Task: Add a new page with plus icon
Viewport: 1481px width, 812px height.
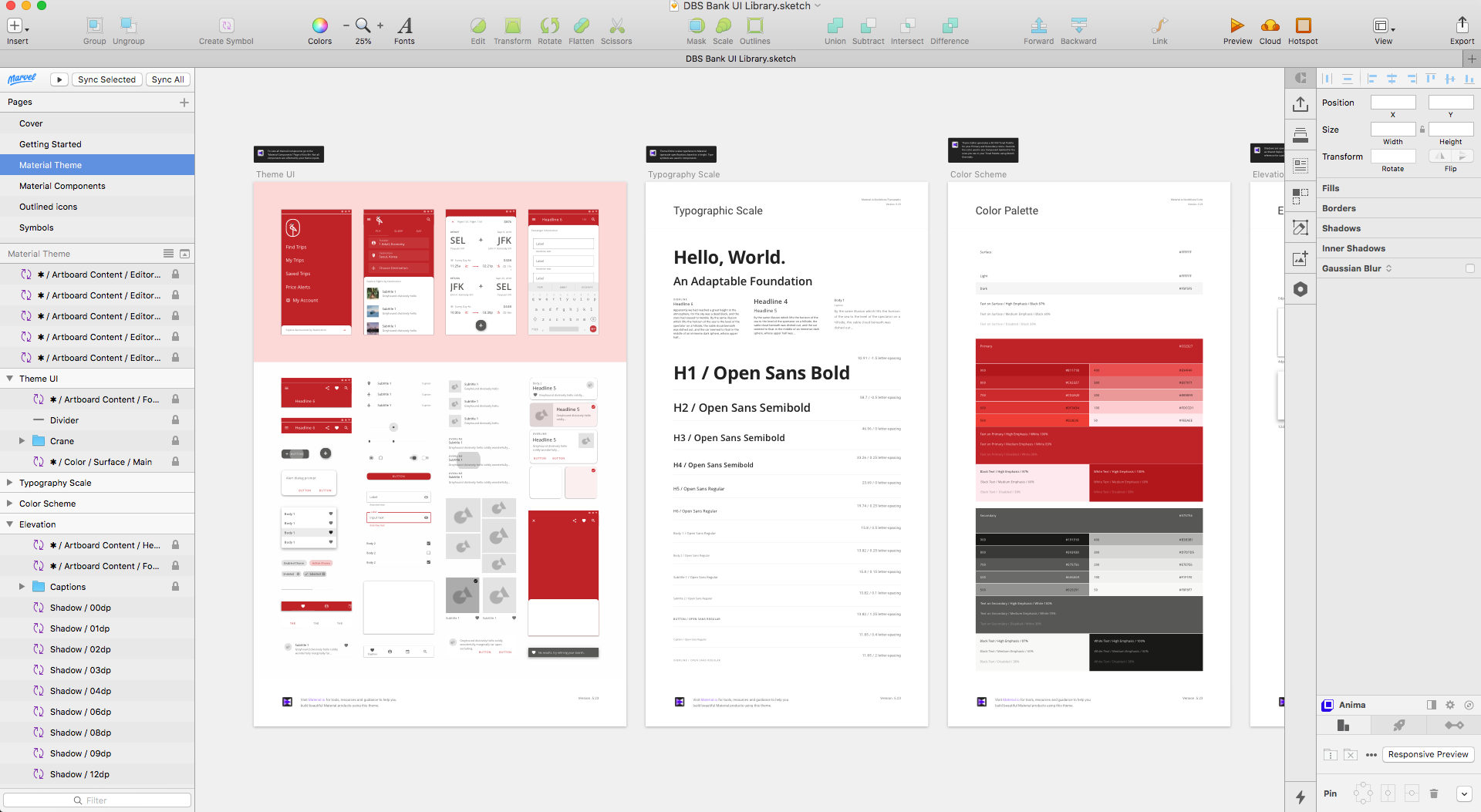Action: point(184,103)
